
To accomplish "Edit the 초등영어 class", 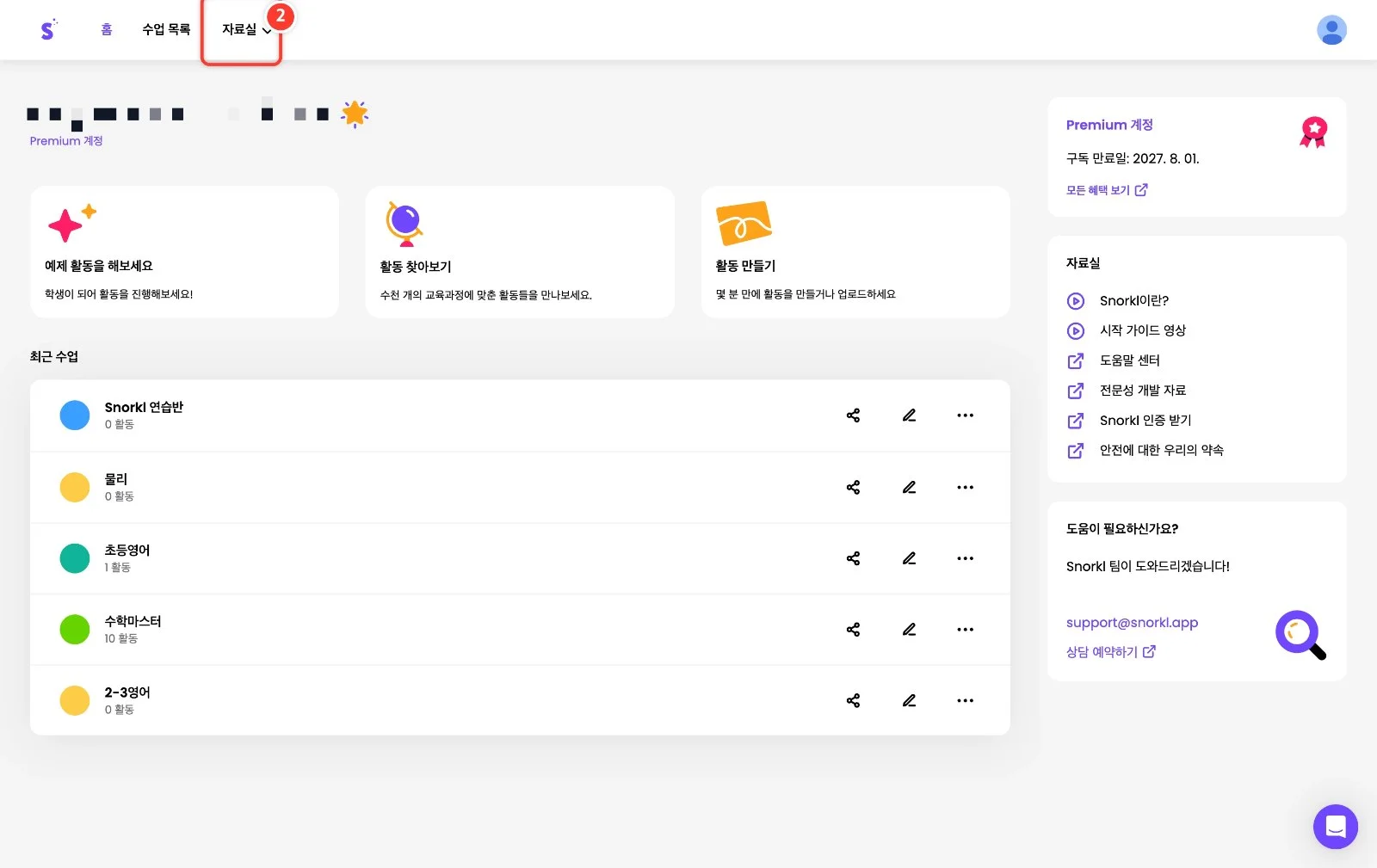I will 909,558.
